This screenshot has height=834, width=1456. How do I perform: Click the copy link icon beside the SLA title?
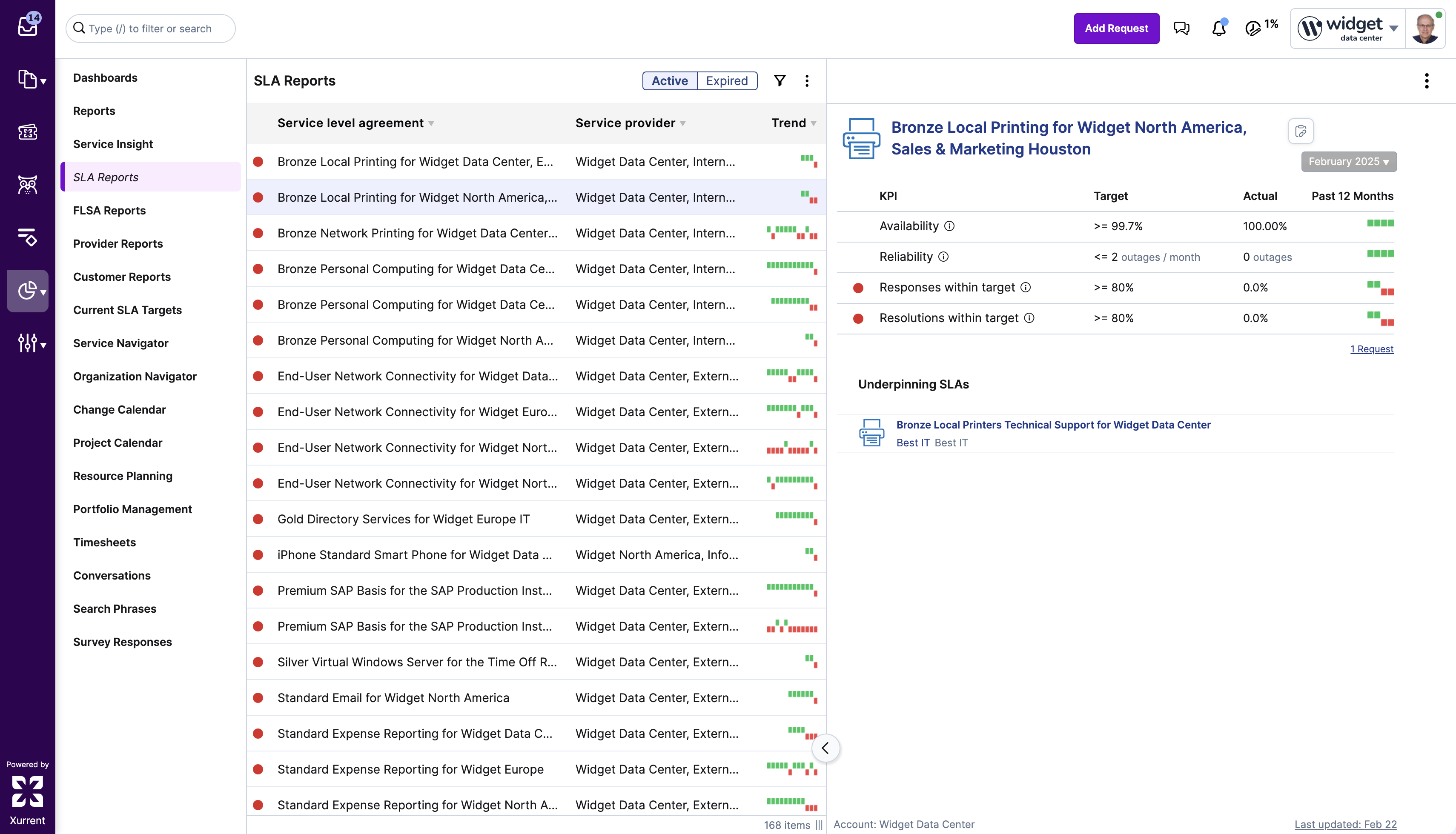[1301, 131]
